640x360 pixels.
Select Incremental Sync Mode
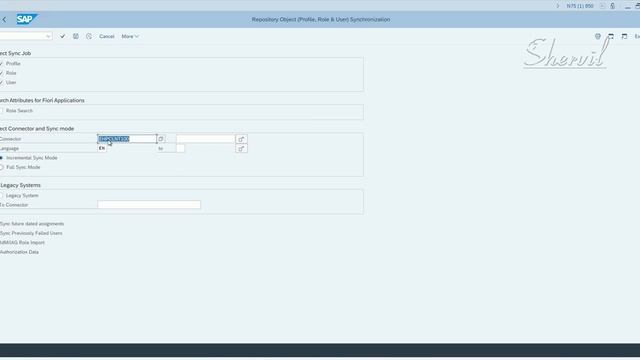click(x=2, y=158)
